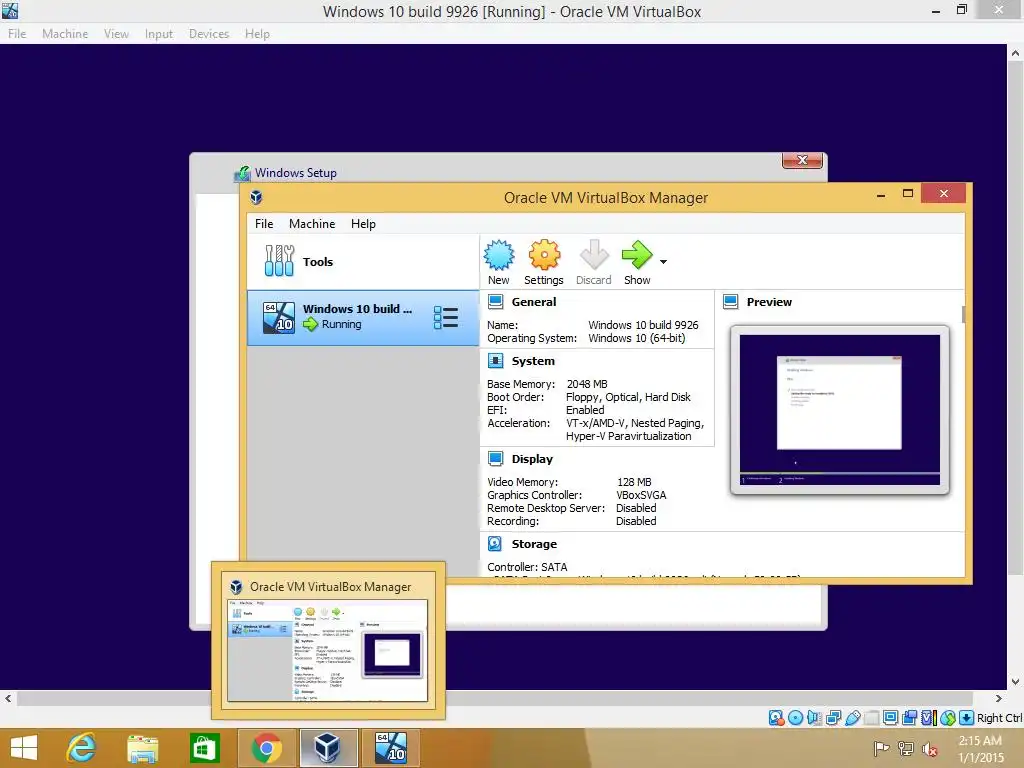Click the green Show arrow icon
Image resolution: width=1024 pixels, height=768 pixels.
point(637,255)
